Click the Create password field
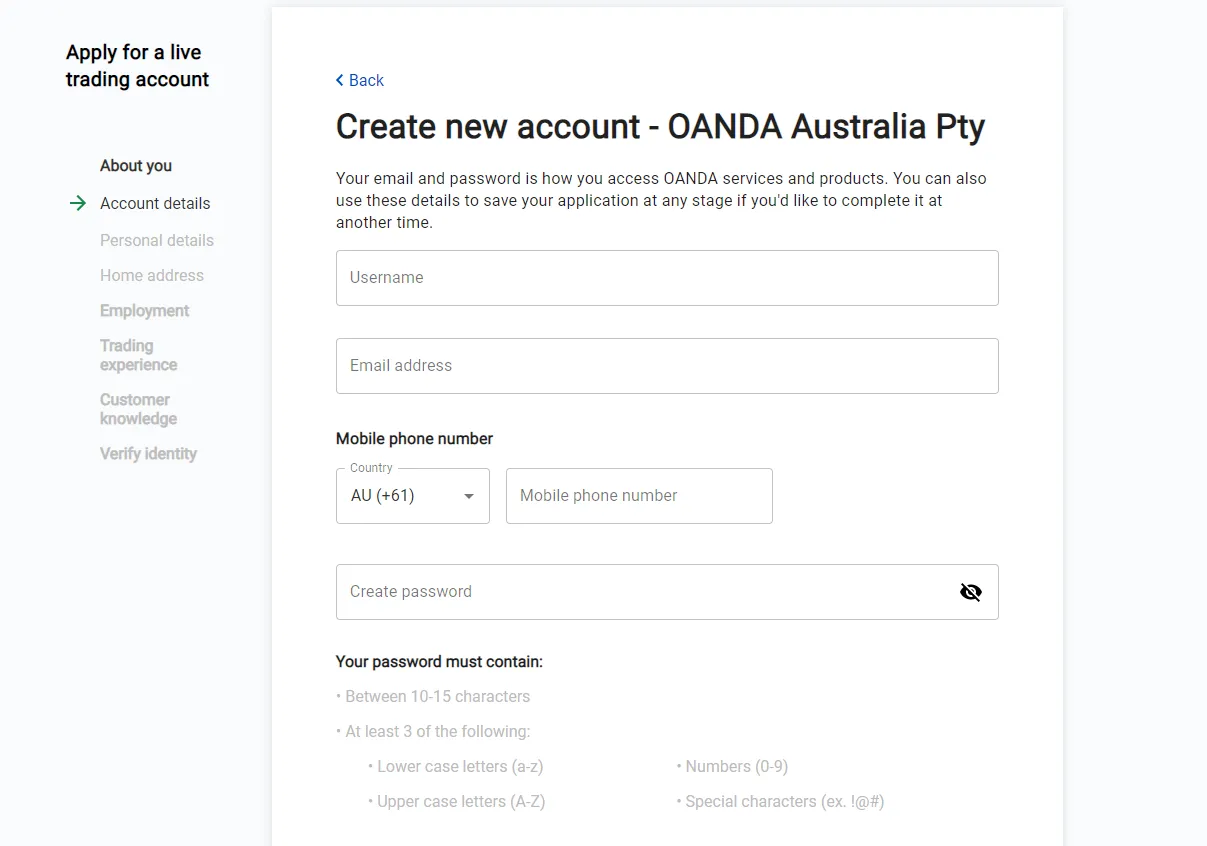Image resolution: width=1207 pixels, height=846 pixels. tap(667, 592)
